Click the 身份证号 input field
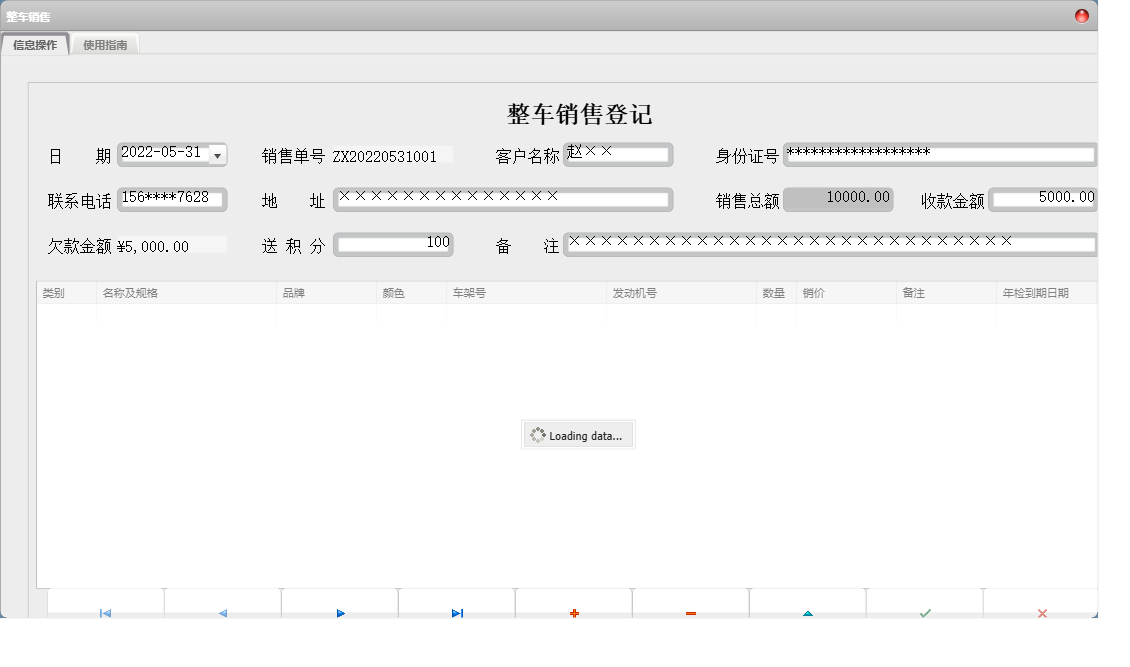The image size is (1130, 667). tap(940, 154)
